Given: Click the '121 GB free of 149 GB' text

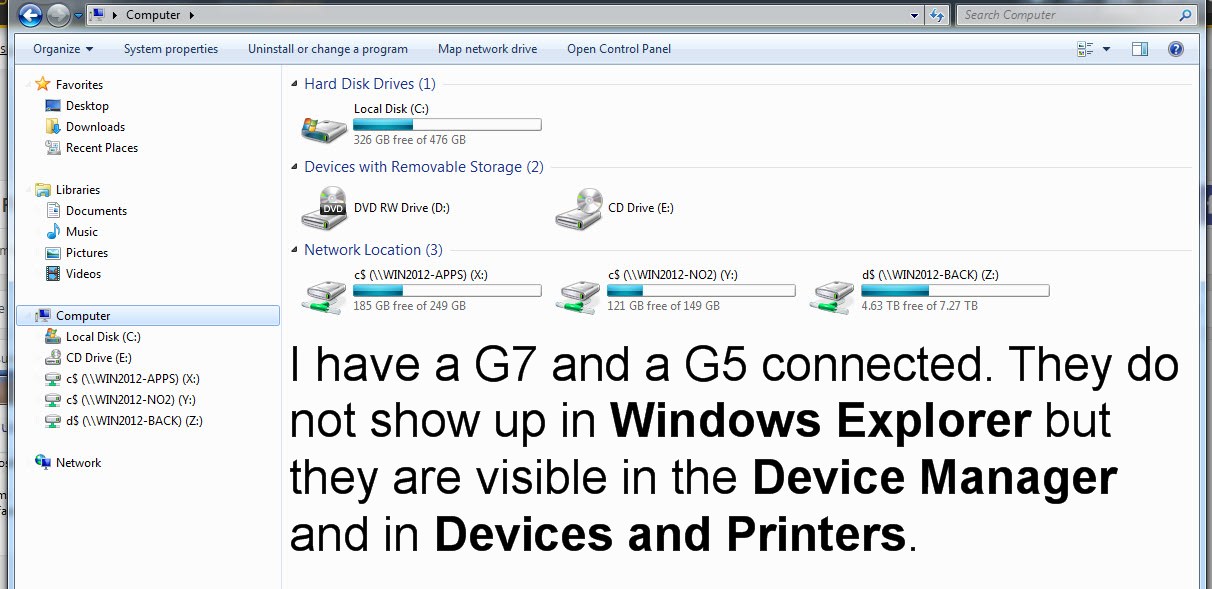Looking at the screenshot, I should tap(664, 306).
